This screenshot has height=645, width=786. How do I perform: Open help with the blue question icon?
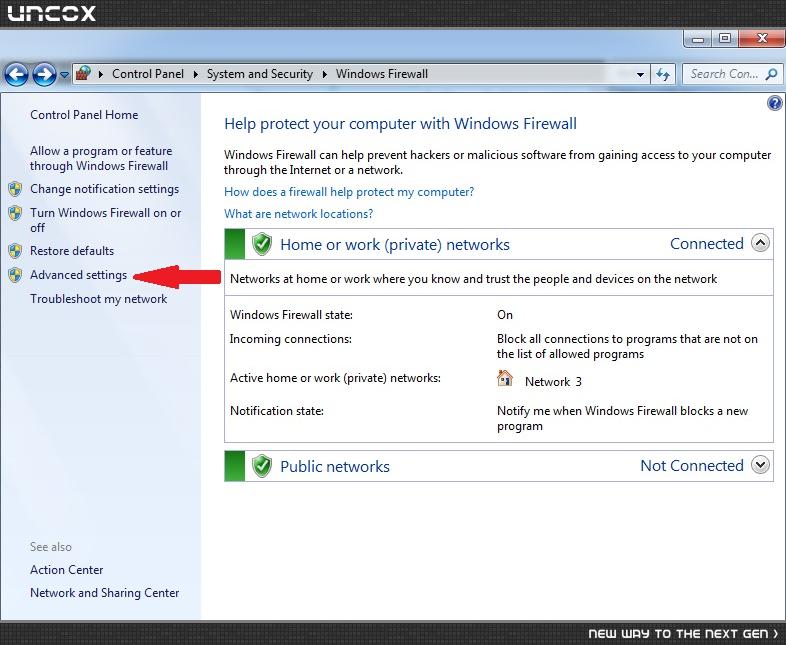(x=774, y=103)
